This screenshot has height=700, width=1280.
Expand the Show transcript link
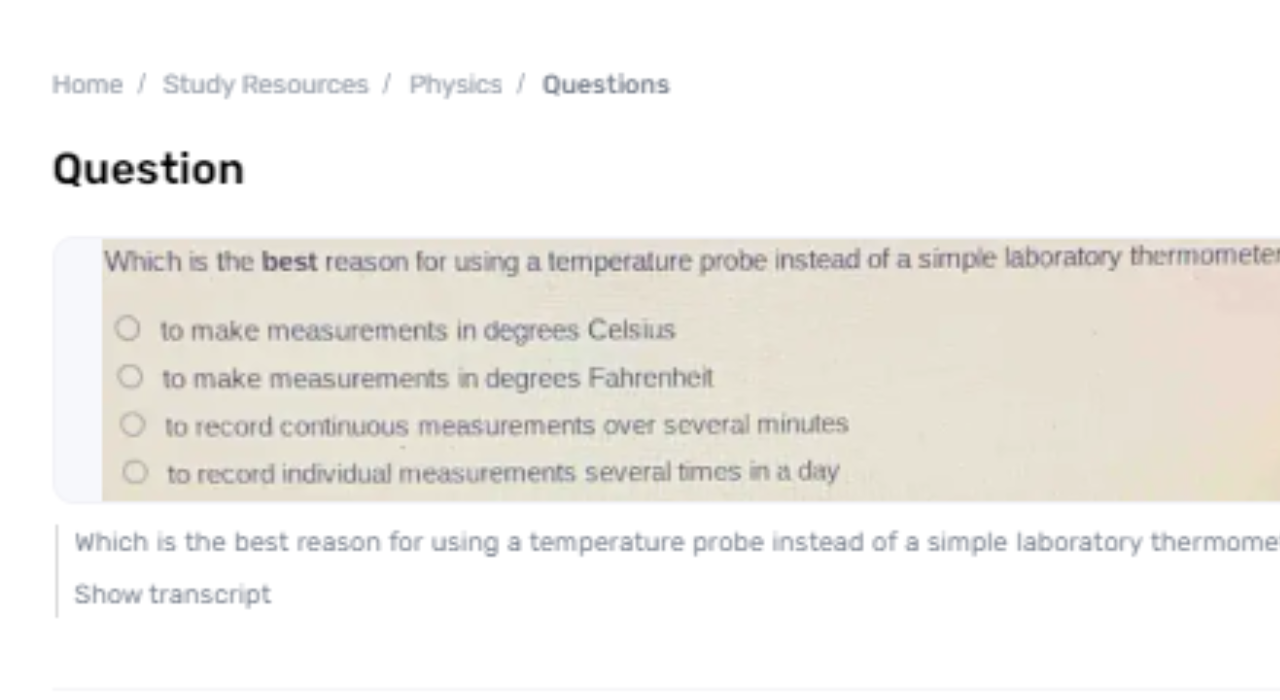pyautogui.click(x=172, y=594)
